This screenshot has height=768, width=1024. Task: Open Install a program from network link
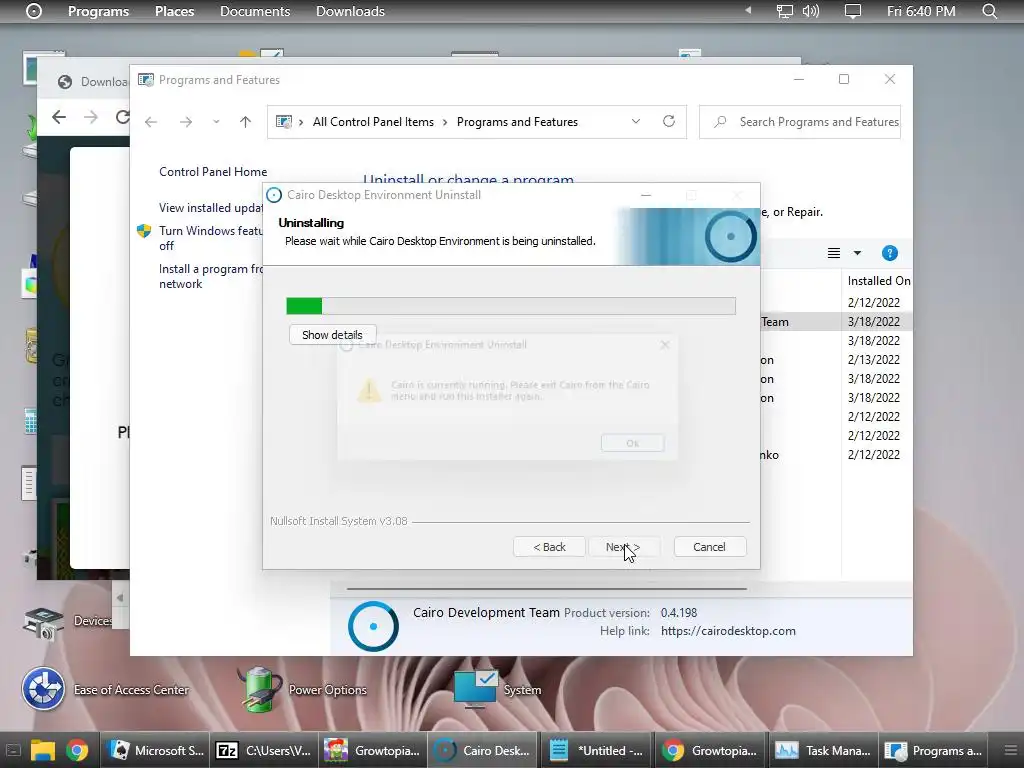(x=210, y=276)
